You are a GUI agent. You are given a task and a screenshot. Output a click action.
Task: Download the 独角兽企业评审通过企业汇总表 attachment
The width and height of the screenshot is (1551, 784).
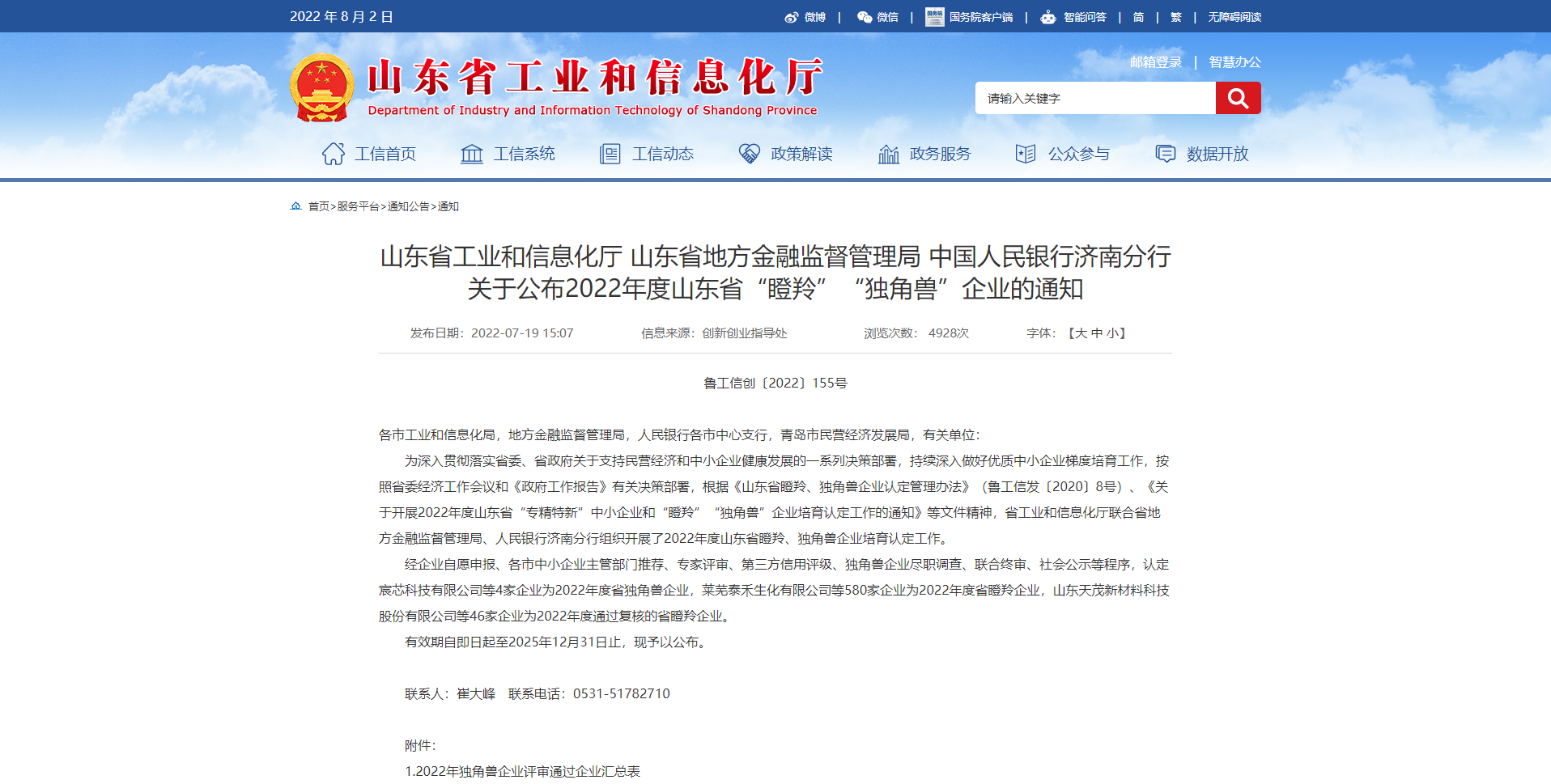(521, 772)
